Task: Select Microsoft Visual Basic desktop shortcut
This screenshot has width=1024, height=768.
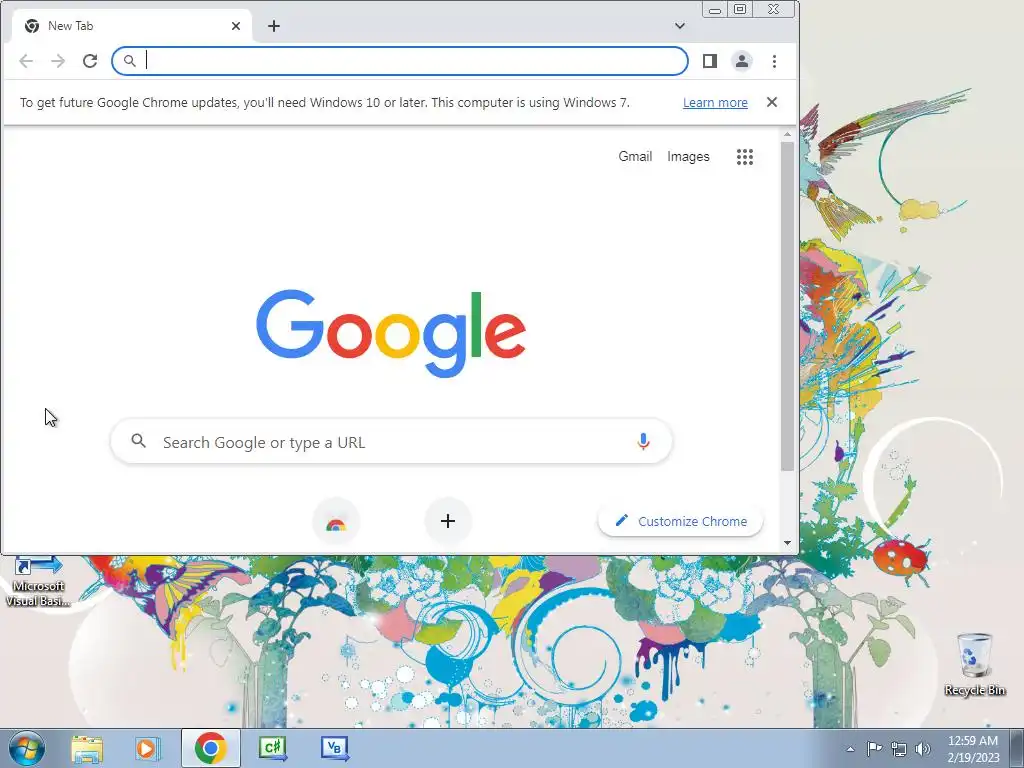Action: (x=38, y=583)
